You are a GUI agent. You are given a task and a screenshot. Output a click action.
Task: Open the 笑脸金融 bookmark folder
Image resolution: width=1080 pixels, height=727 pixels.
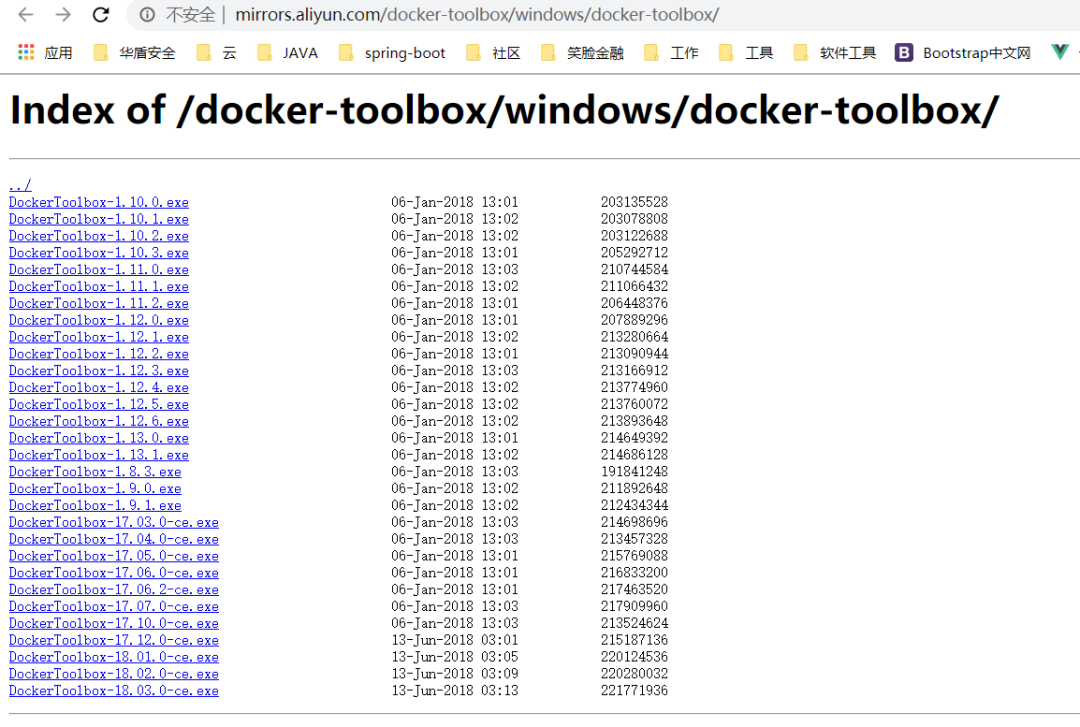click(583, 52)
